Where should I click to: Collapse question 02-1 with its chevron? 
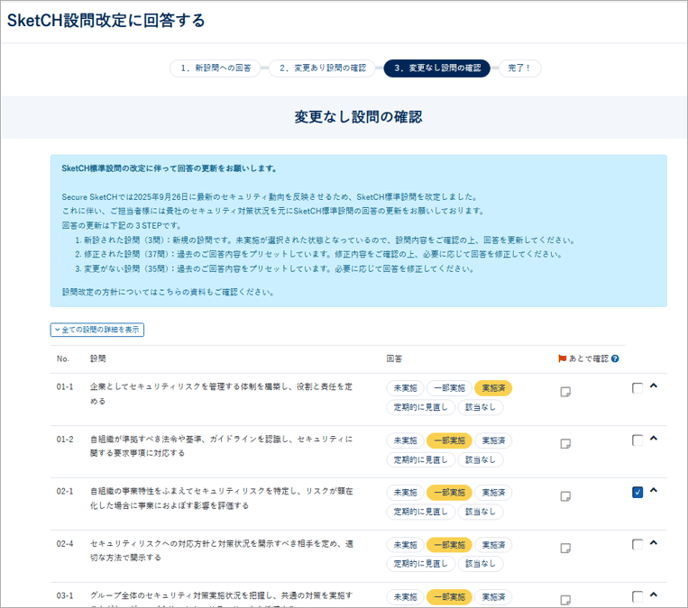(x=653, y=490)
